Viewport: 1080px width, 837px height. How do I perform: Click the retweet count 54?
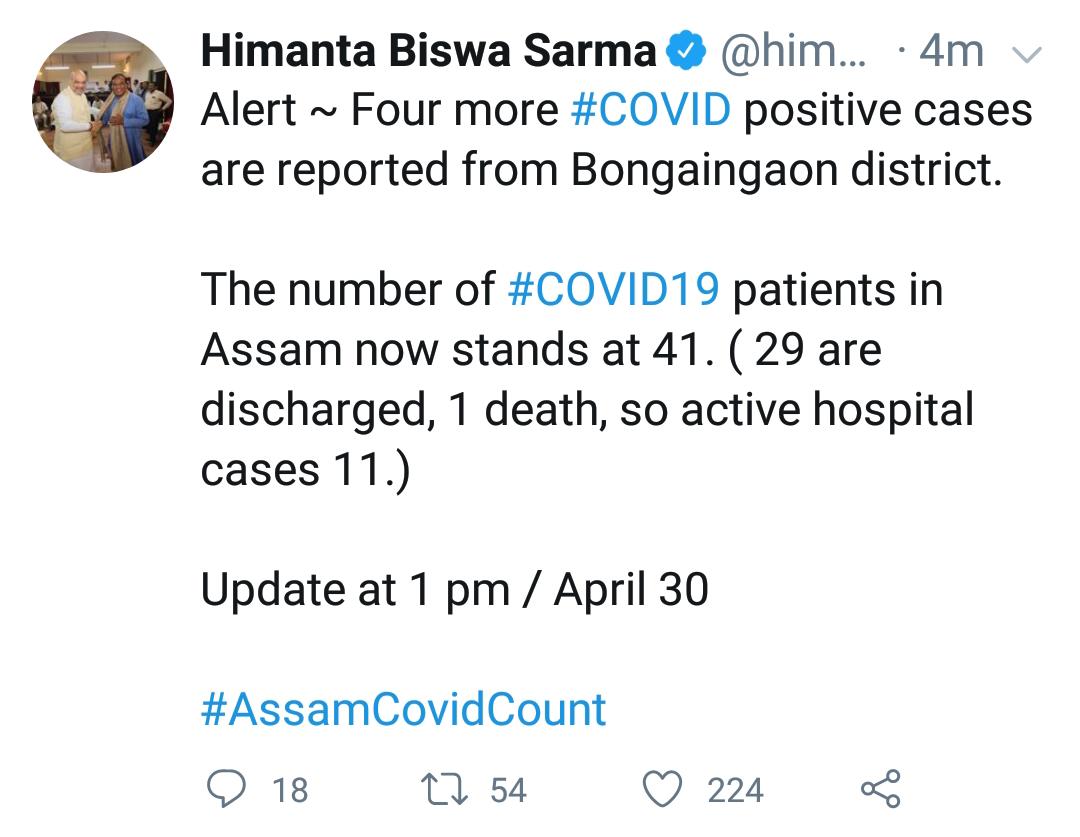(x=508, y=790)
